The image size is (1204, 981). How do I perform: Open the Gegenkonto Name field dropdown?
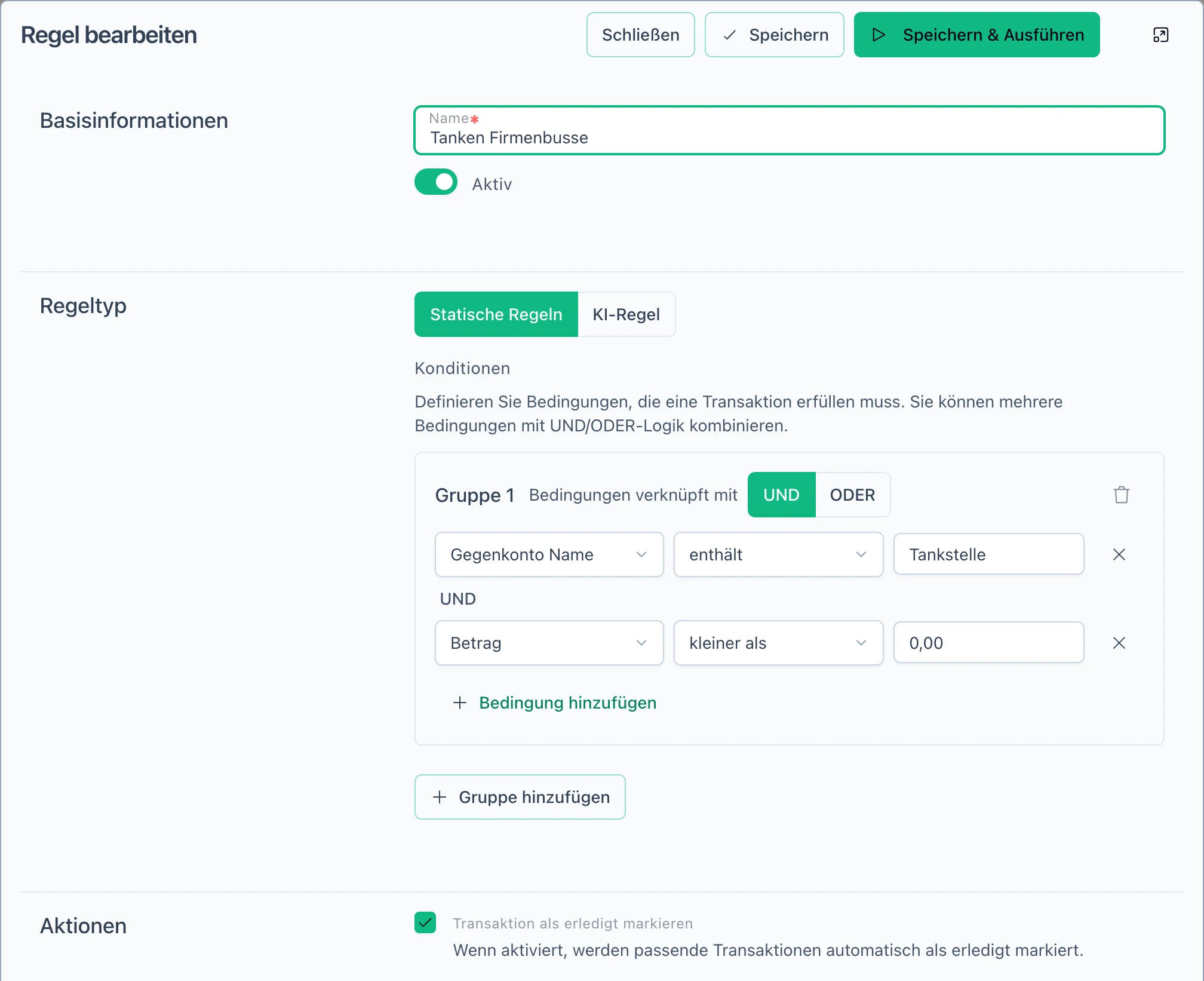point(549,554)
